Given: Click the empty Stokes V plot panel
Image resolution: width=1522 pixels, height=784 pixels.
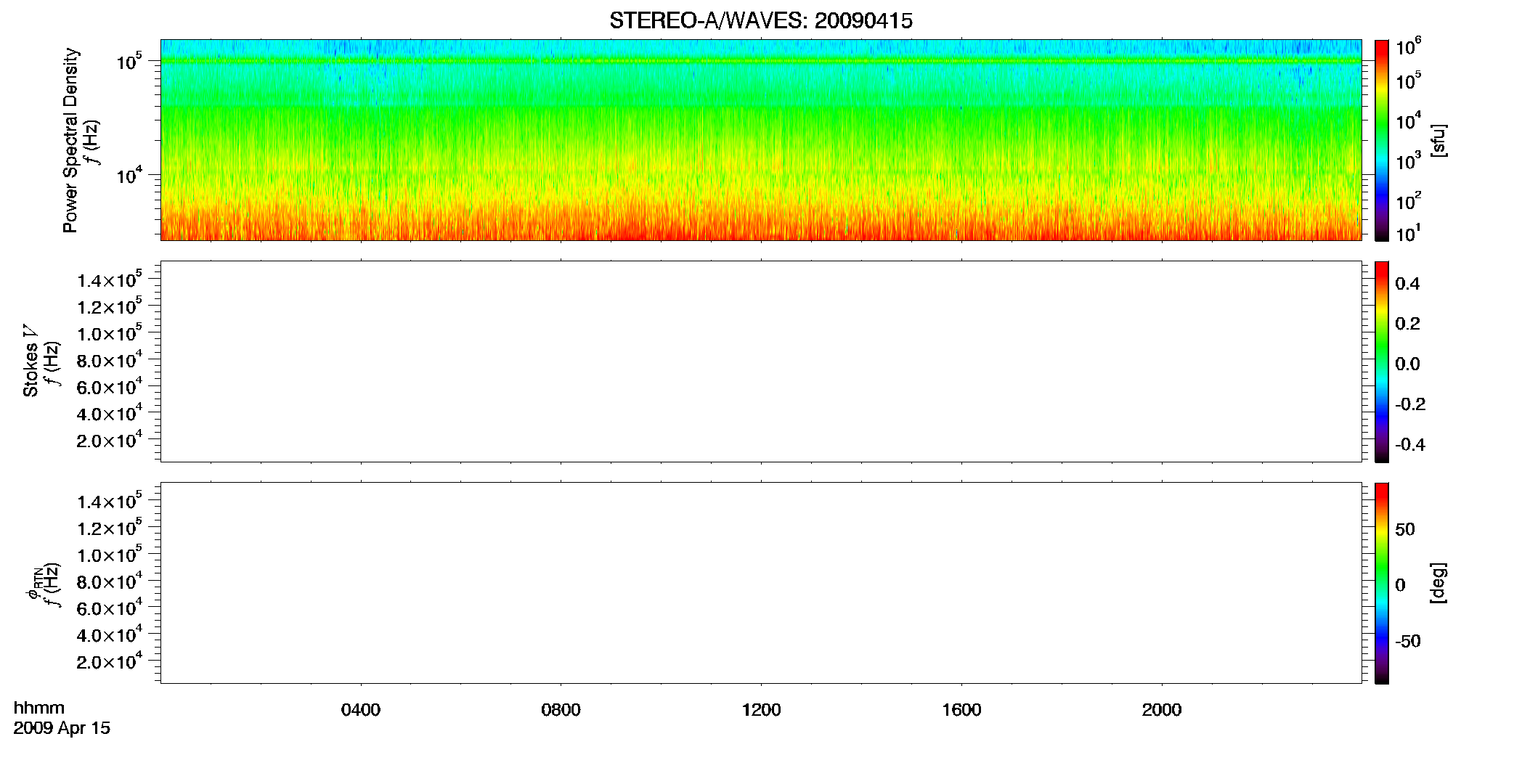Looking at the screenshot, I should click(761, 362).
